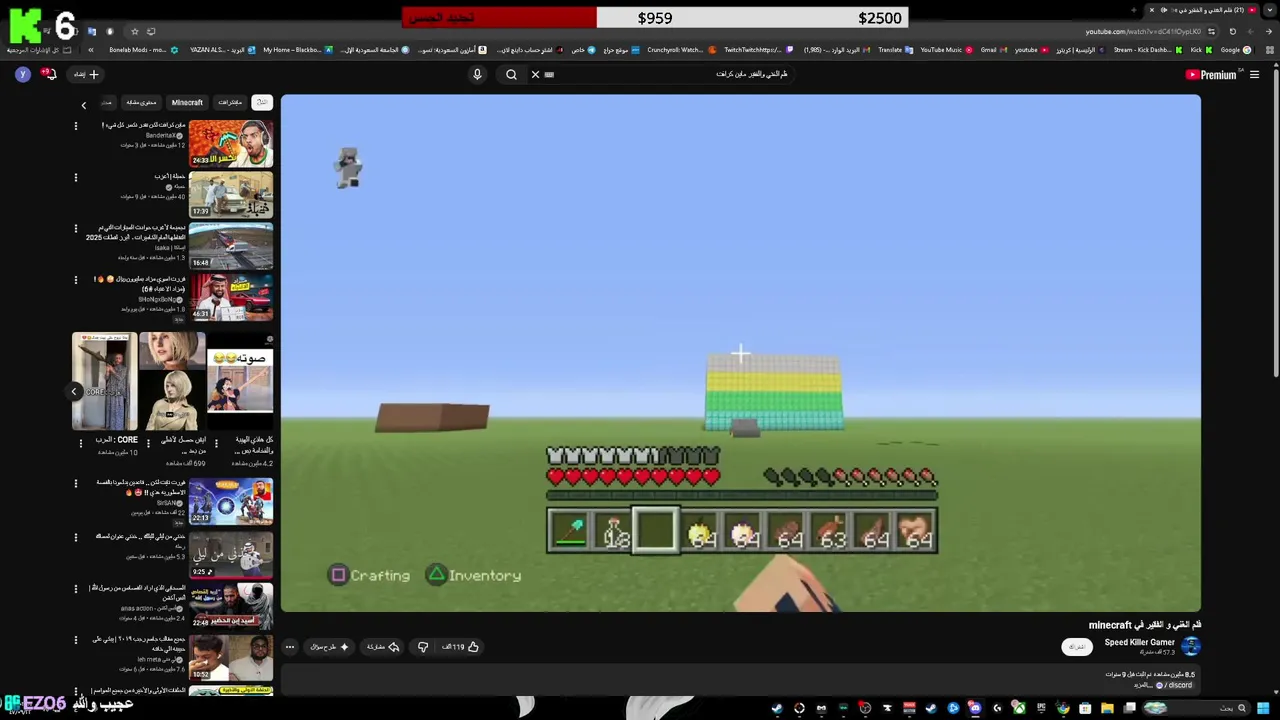Clear the YouTube search box text

(535, 74)
